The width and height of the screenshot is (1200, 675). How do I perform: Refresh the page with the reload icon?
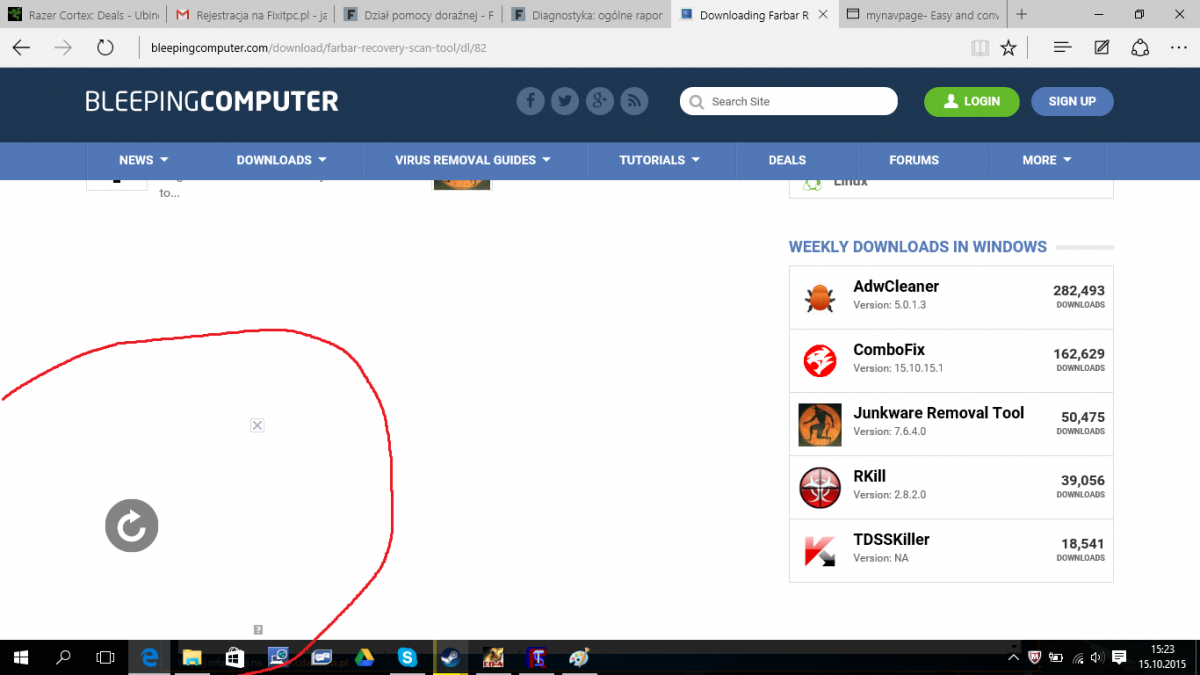coord(105,48)
